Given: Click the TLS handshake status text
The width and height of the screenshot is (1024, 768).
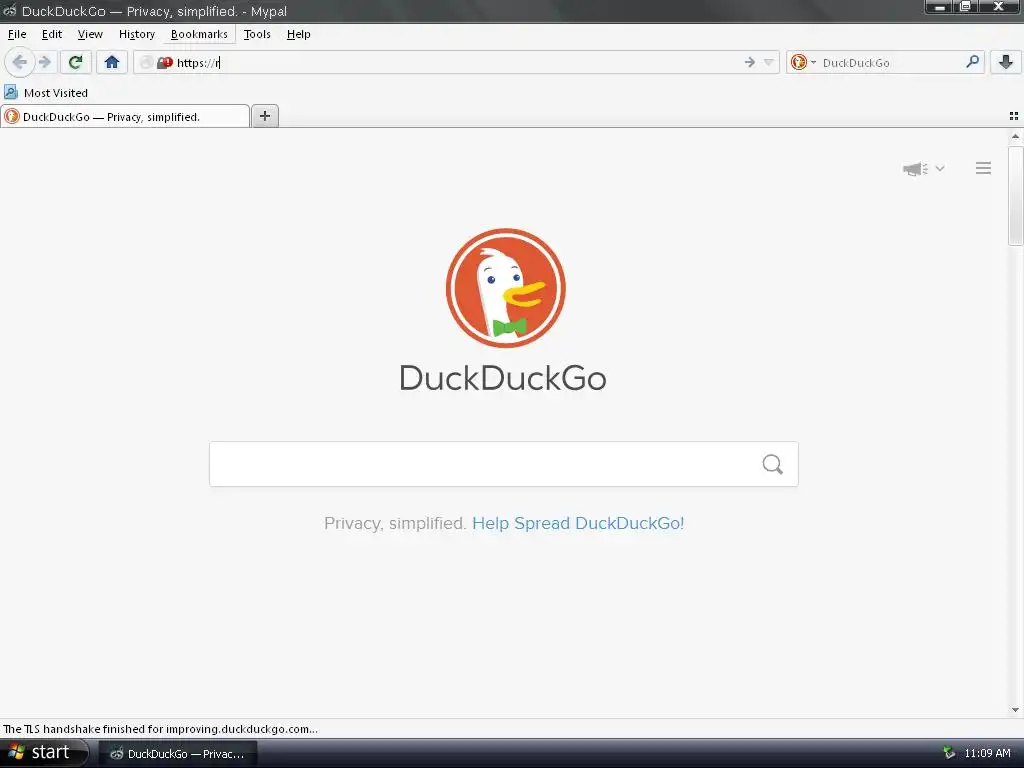Looking at the screenshot, I should tap(160, 729).
